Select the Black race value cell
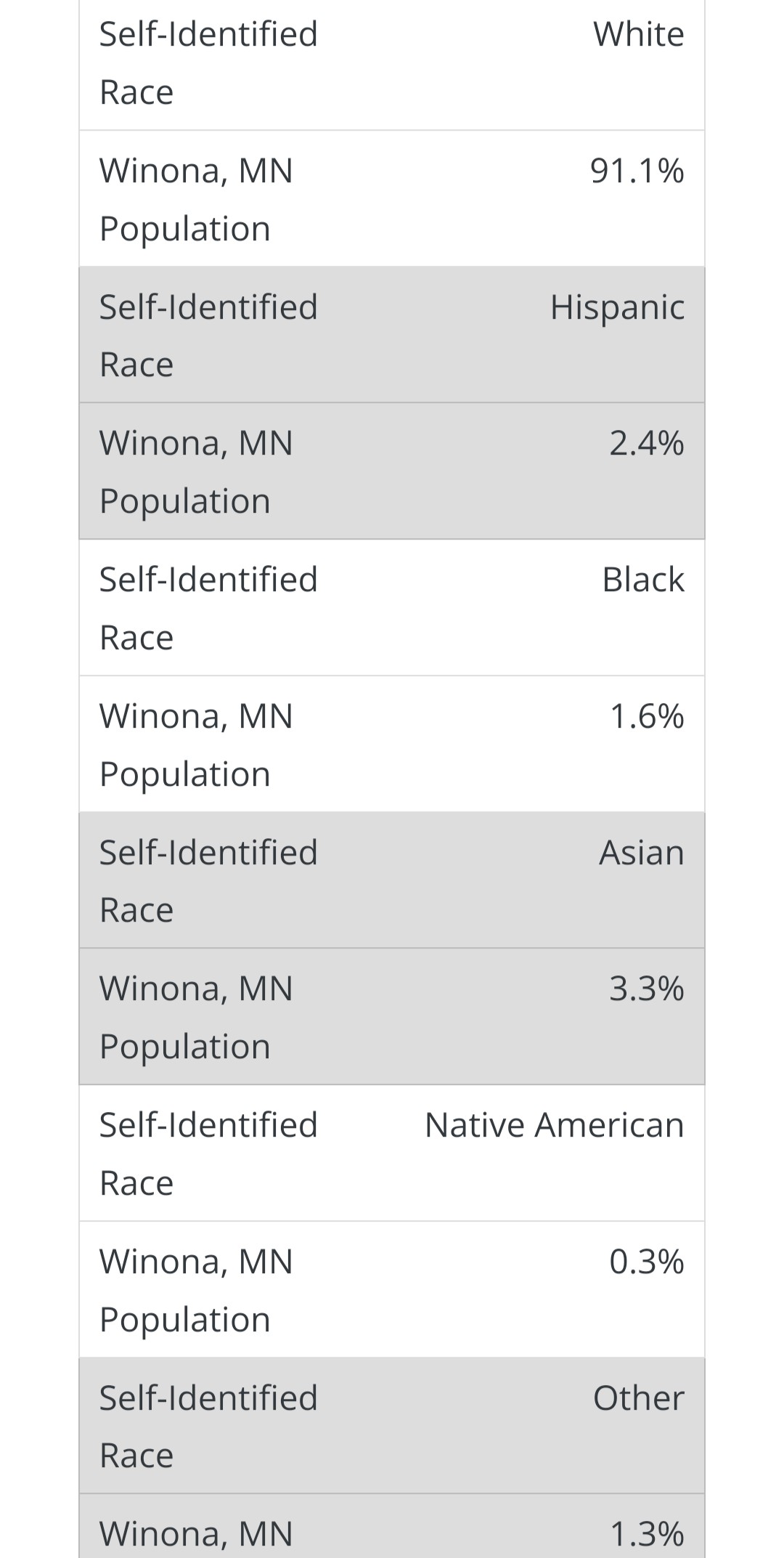The width and height of the screenshot is (784, 1558). 642,580
